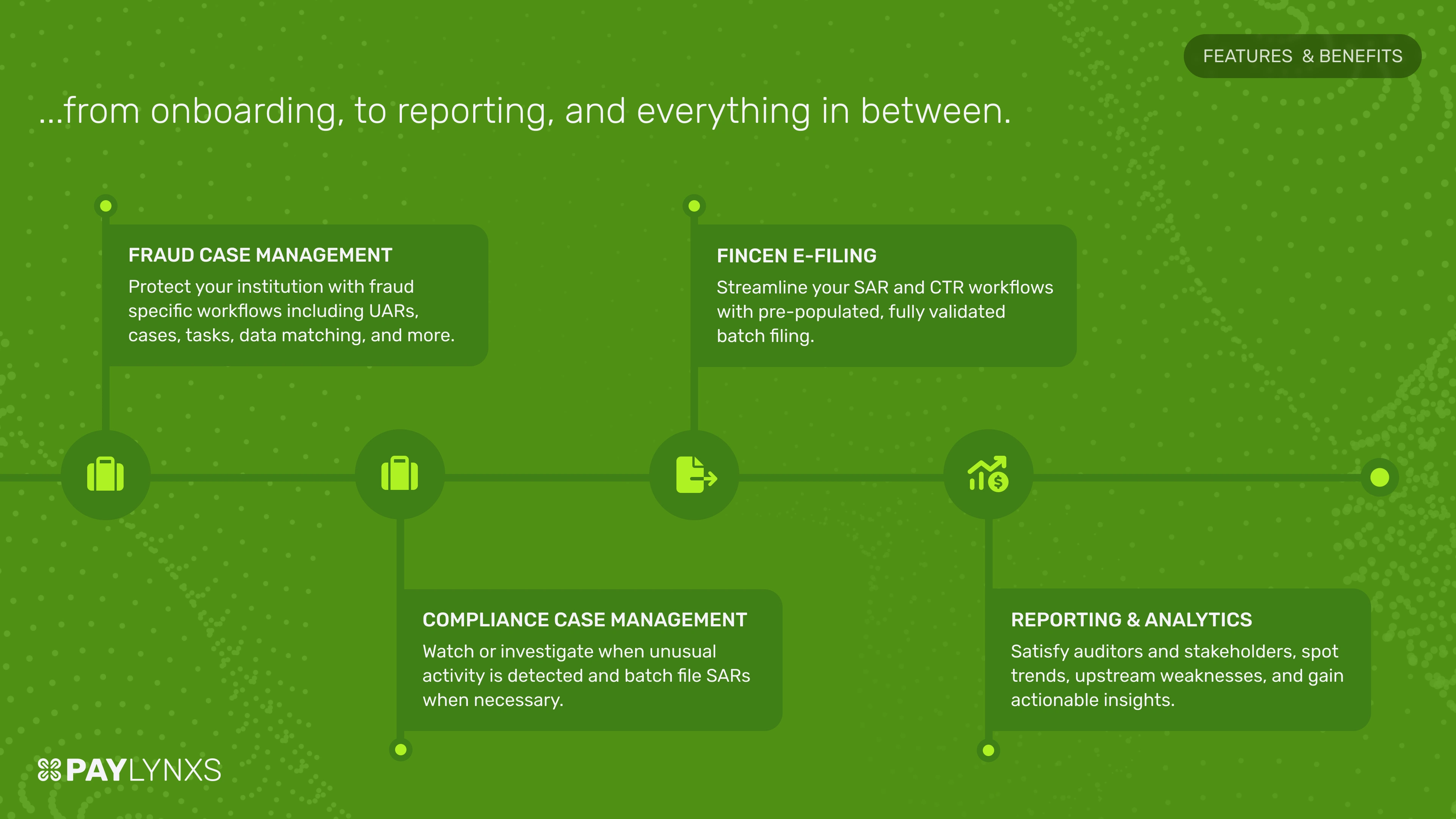Select the FinCEN E-Filing document export icon
1456x819 pixels.
click(696, 475)
